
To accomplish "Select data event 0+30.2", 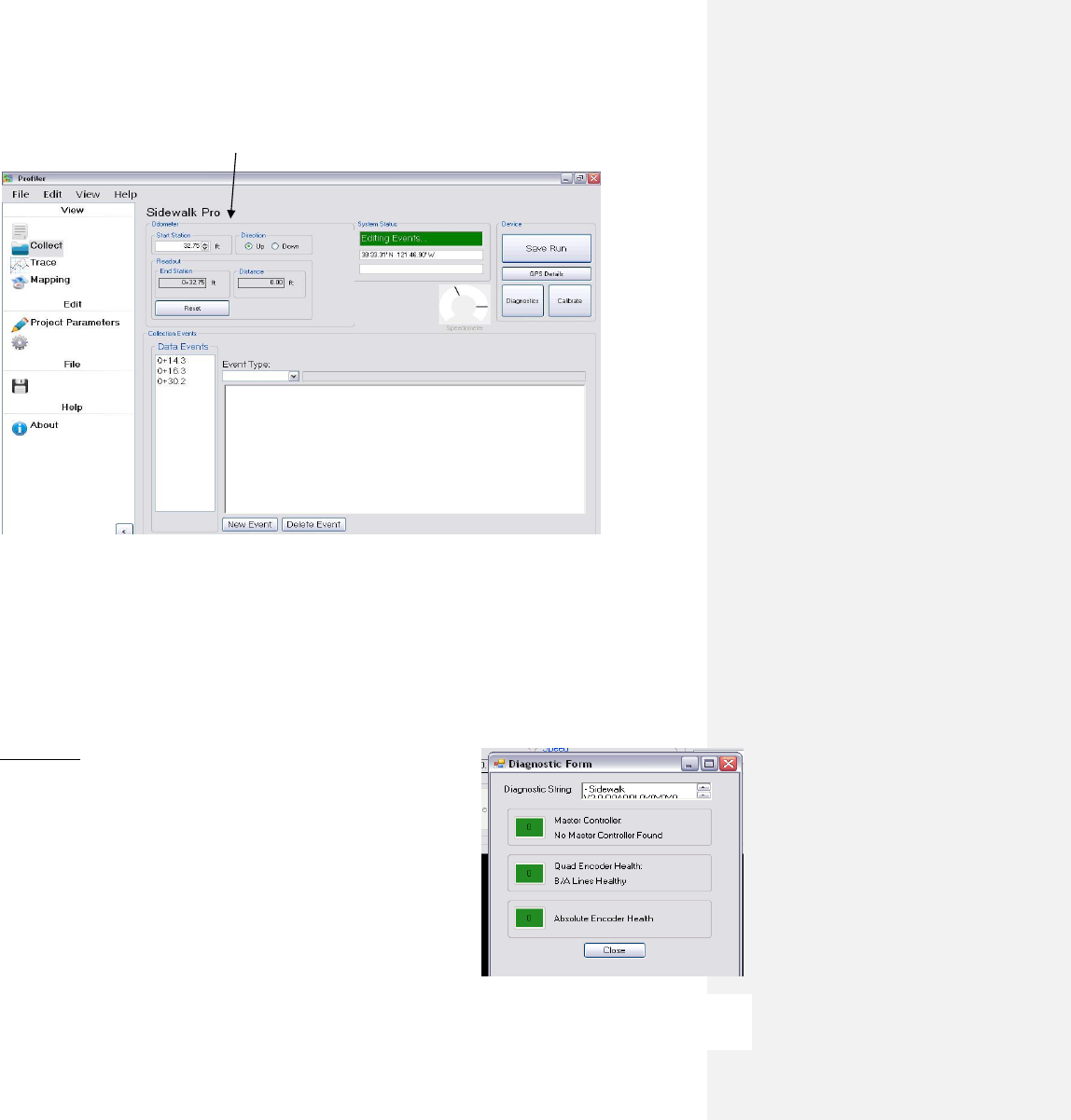I will (172, 381).
